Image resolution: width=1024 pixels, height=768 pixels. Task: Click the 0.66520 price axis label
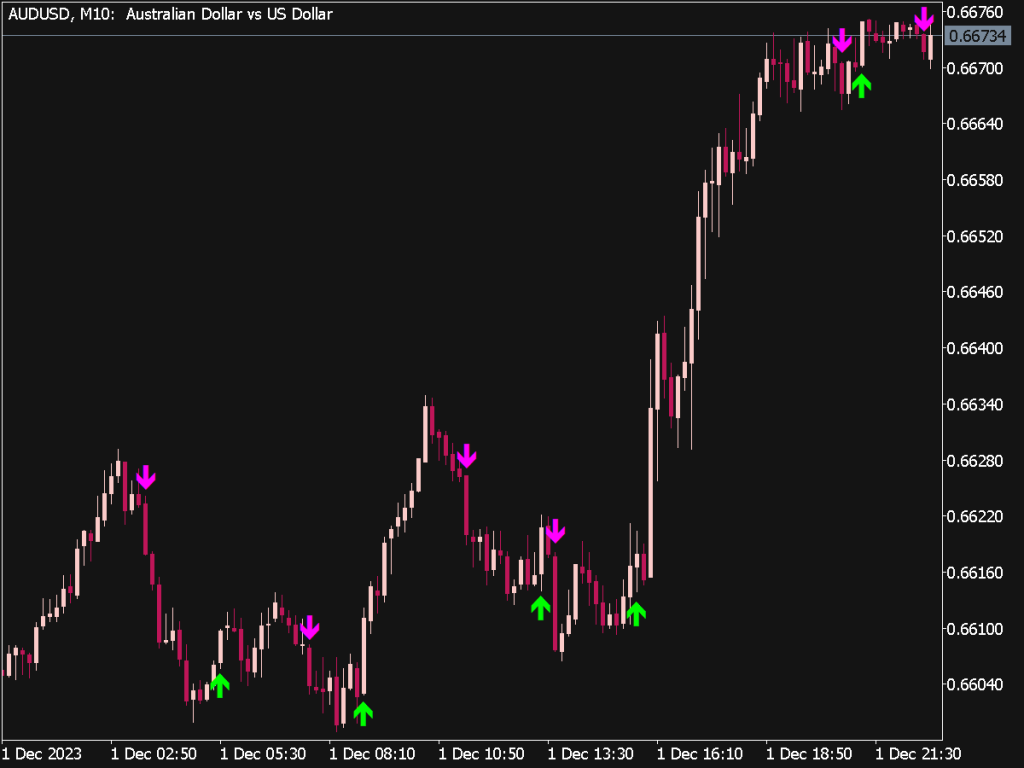pyautogui.click(x=975, y=236)
